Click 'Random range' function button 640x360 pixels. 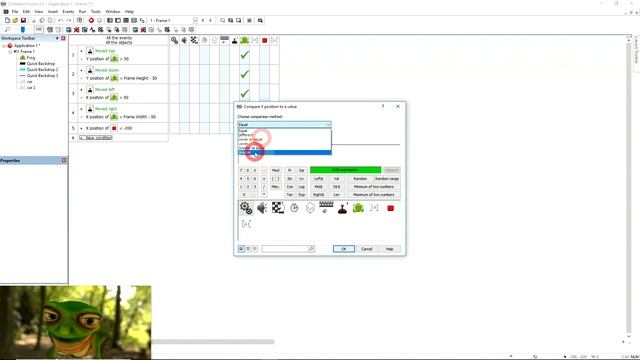[x=387, y=179]
